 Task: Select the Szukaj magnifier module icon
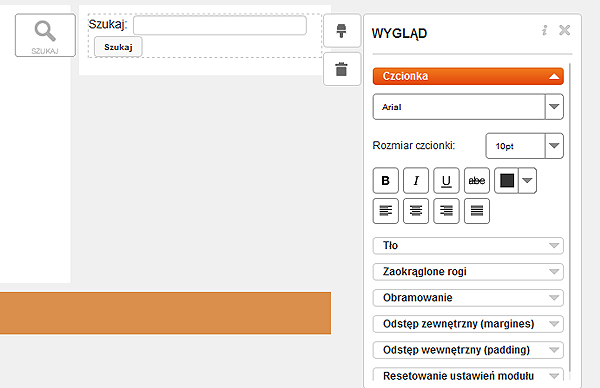tap(45, 35)
